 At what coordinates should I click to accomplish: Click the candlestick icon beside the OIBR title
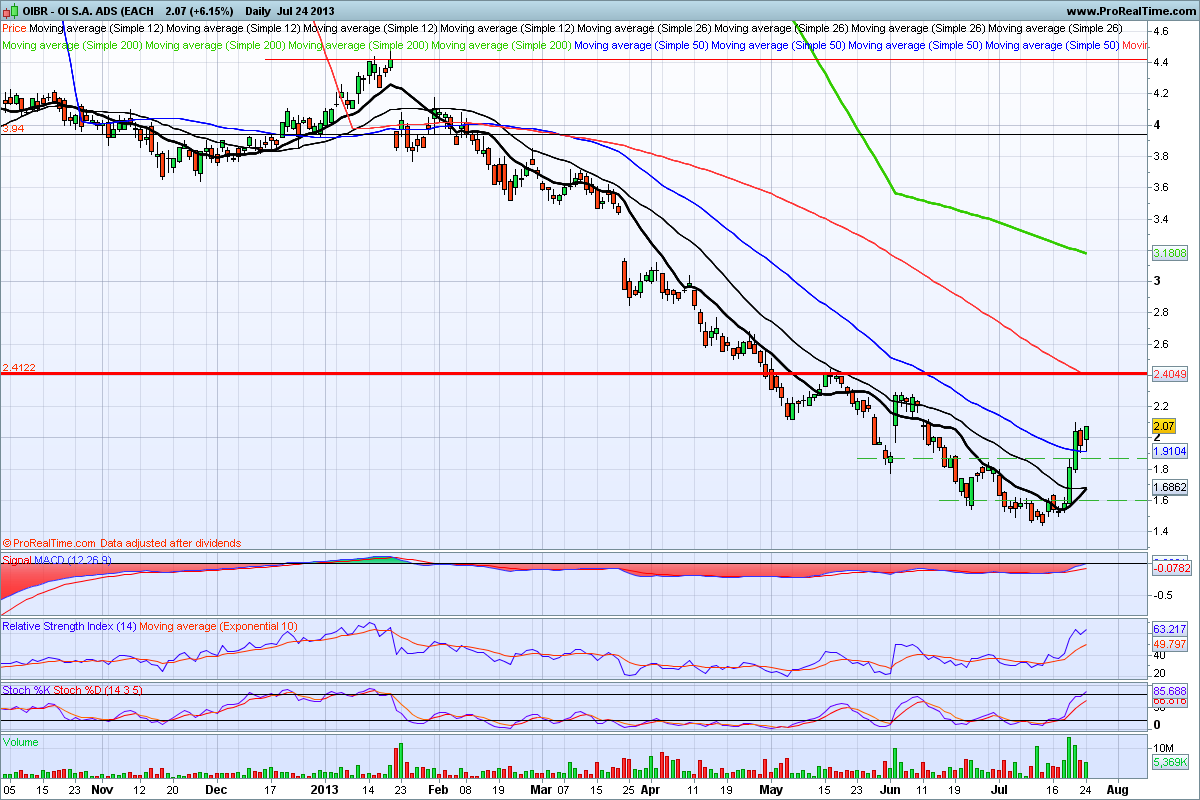coord(8,12)
